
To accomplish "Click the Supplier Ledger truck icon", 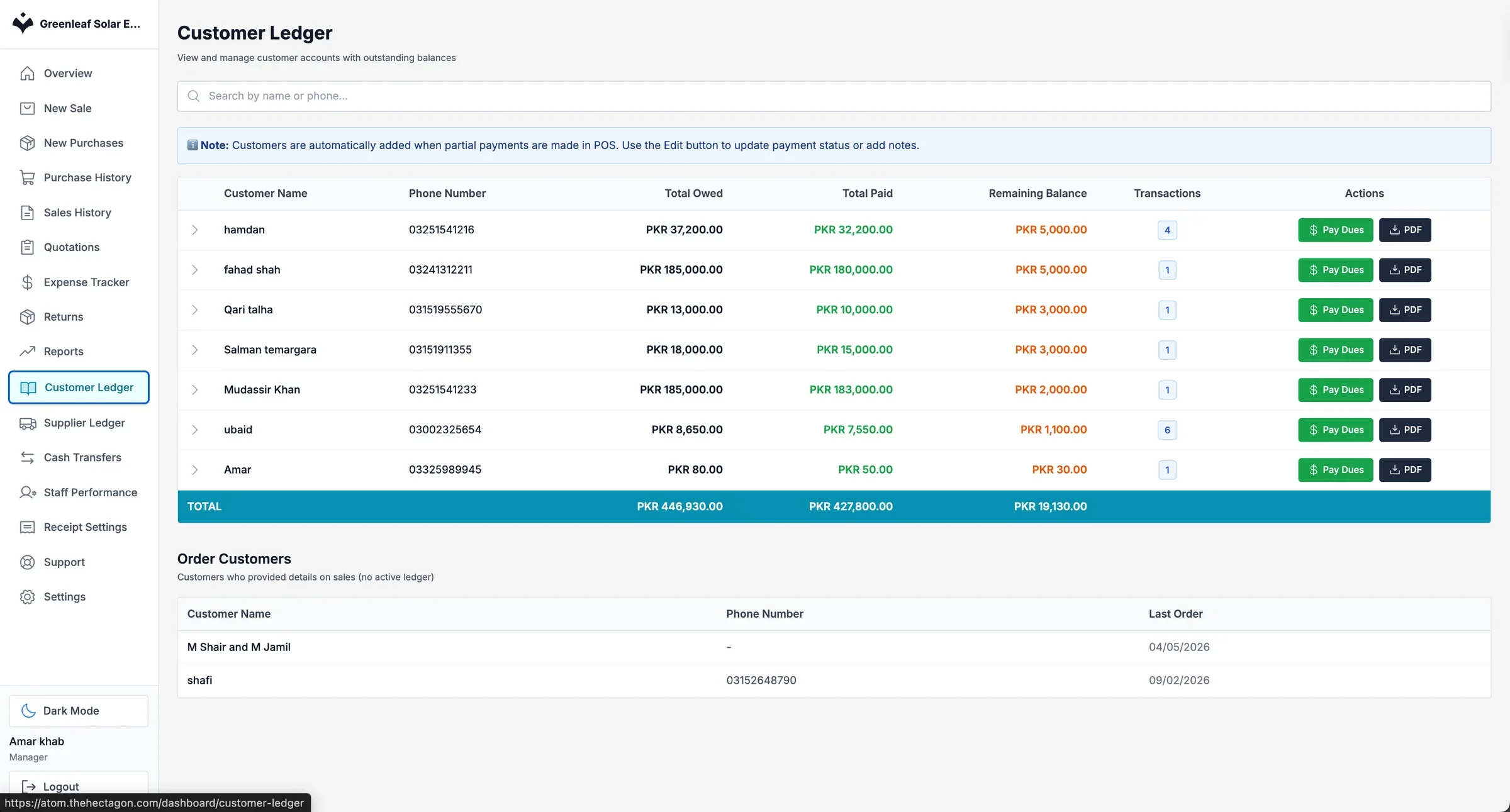I will (x=27, y=423).
